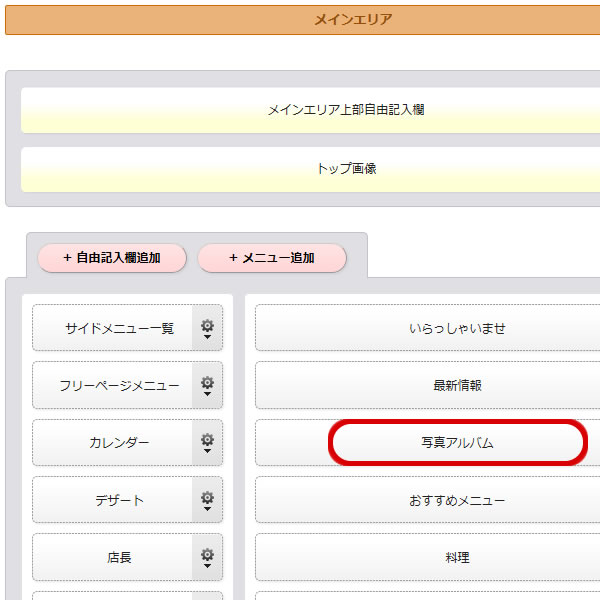
Task: Open gear settings for サイドメニュー一覧
Action: tap(207, 328)
